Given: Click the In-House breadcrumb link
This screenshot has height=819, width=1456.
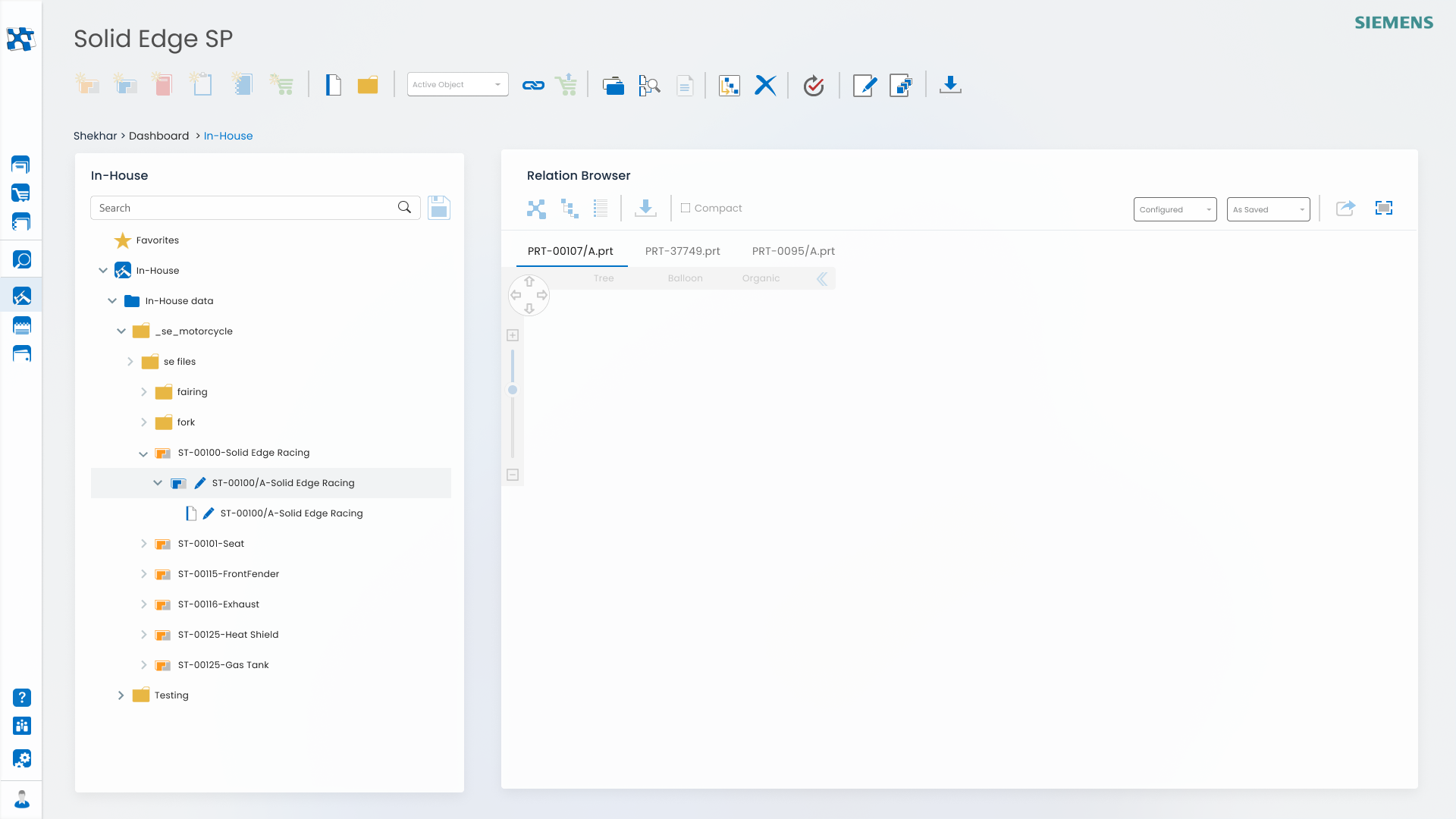Looking at the screenshot, I should 228,136.
